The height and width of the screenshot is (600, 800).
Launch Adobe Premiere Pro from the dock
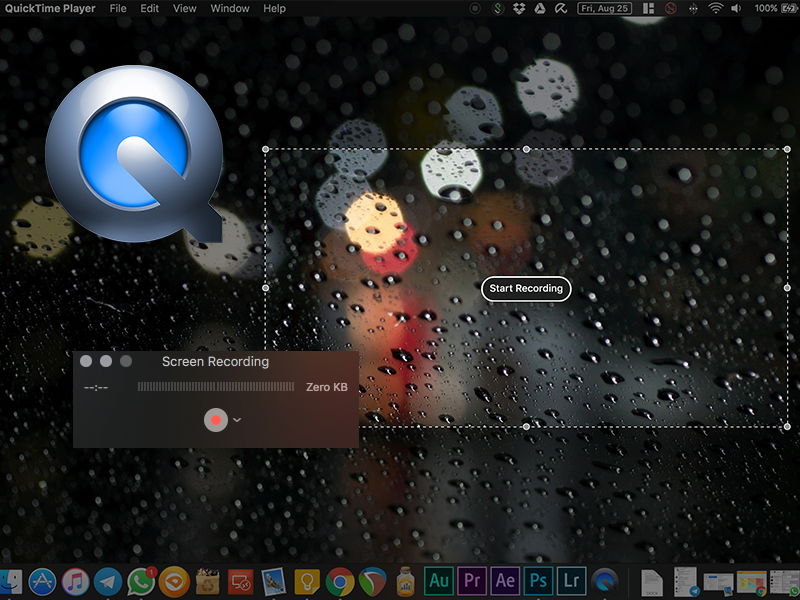pyautogui.click(x=472, y=581)
